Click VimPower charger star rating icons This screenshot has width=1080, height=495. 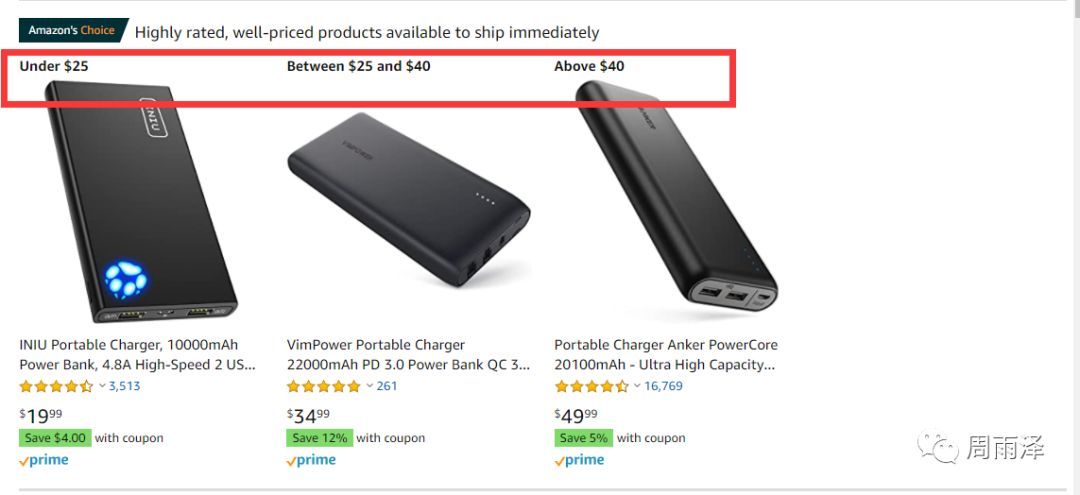pyautogui.click(x=323, y=387)
